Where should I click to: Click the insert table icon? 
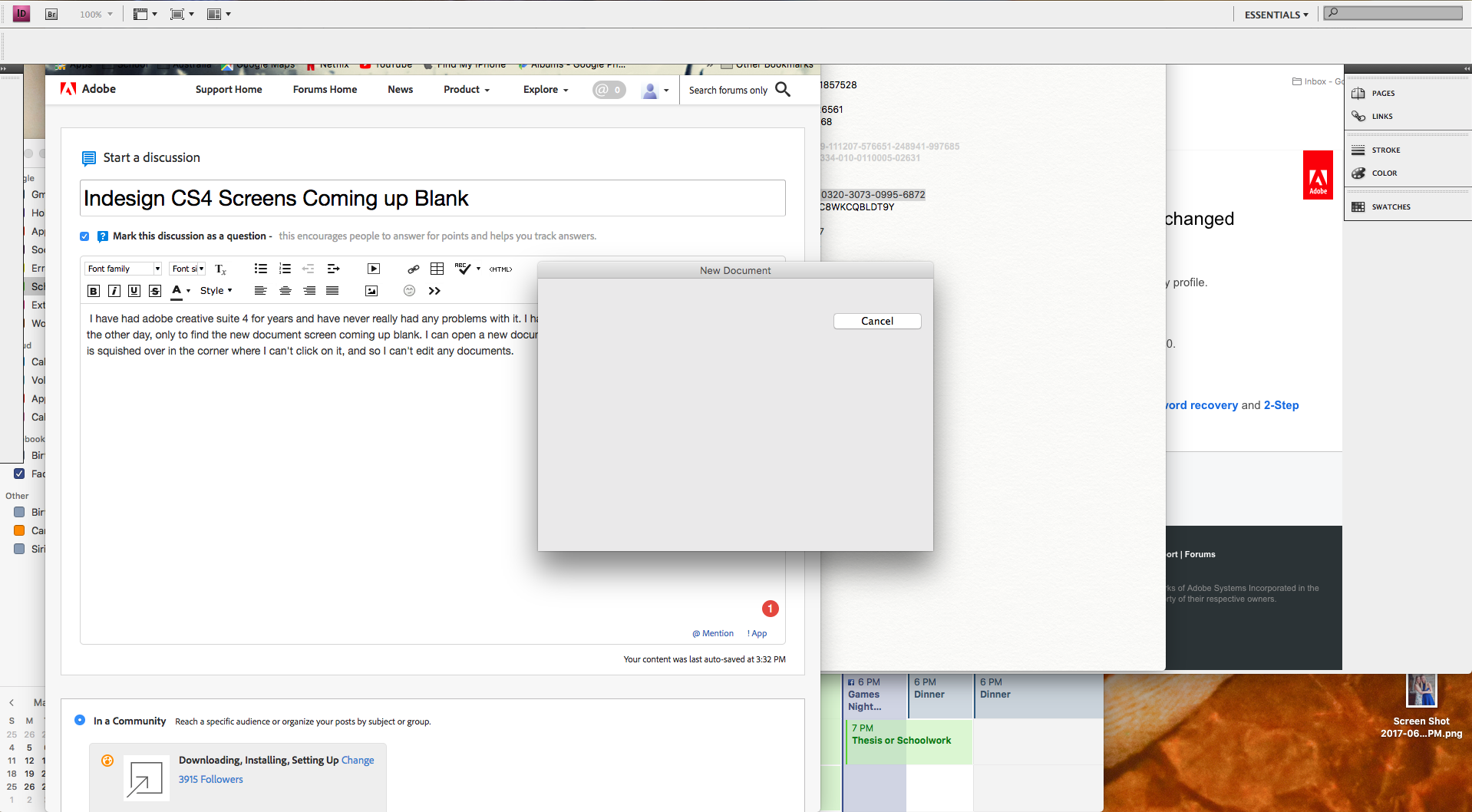(437, 269)
